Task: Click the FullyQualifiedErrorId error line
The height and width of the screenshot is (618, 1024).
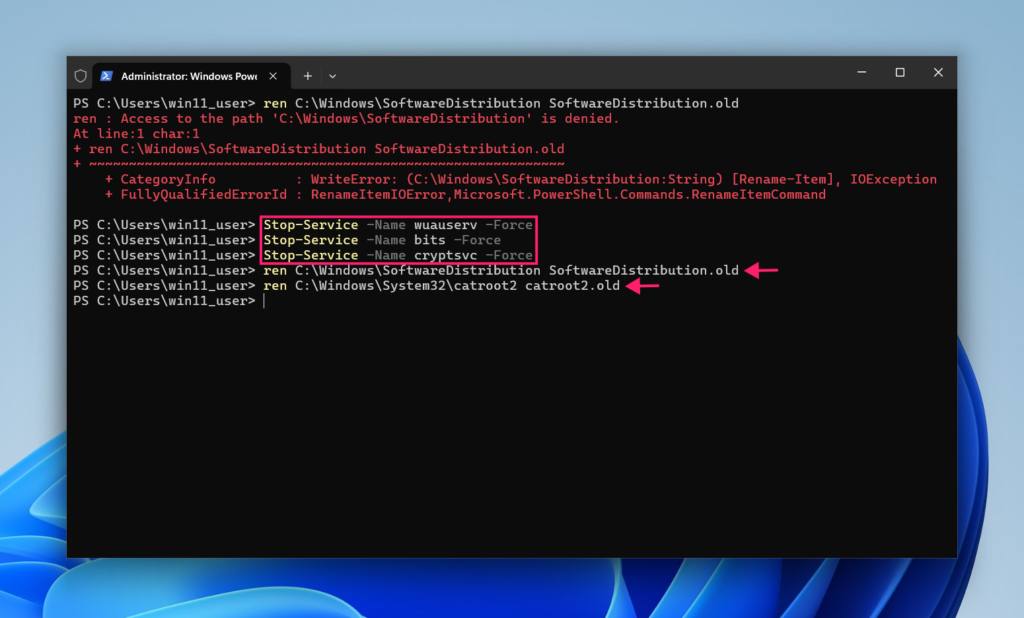Action: (x=465, y=194)
